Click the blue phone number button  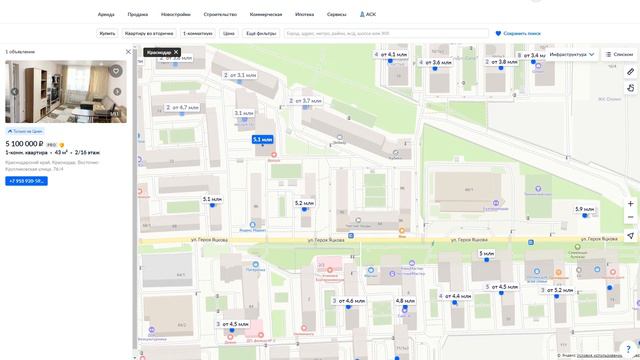coord(27,181)
